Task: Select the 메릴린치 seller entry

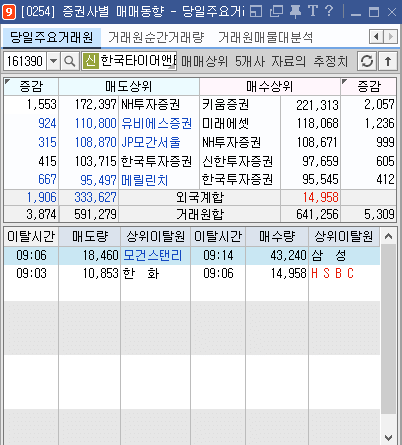Action: pyautogui.click(x=144, y=180)
